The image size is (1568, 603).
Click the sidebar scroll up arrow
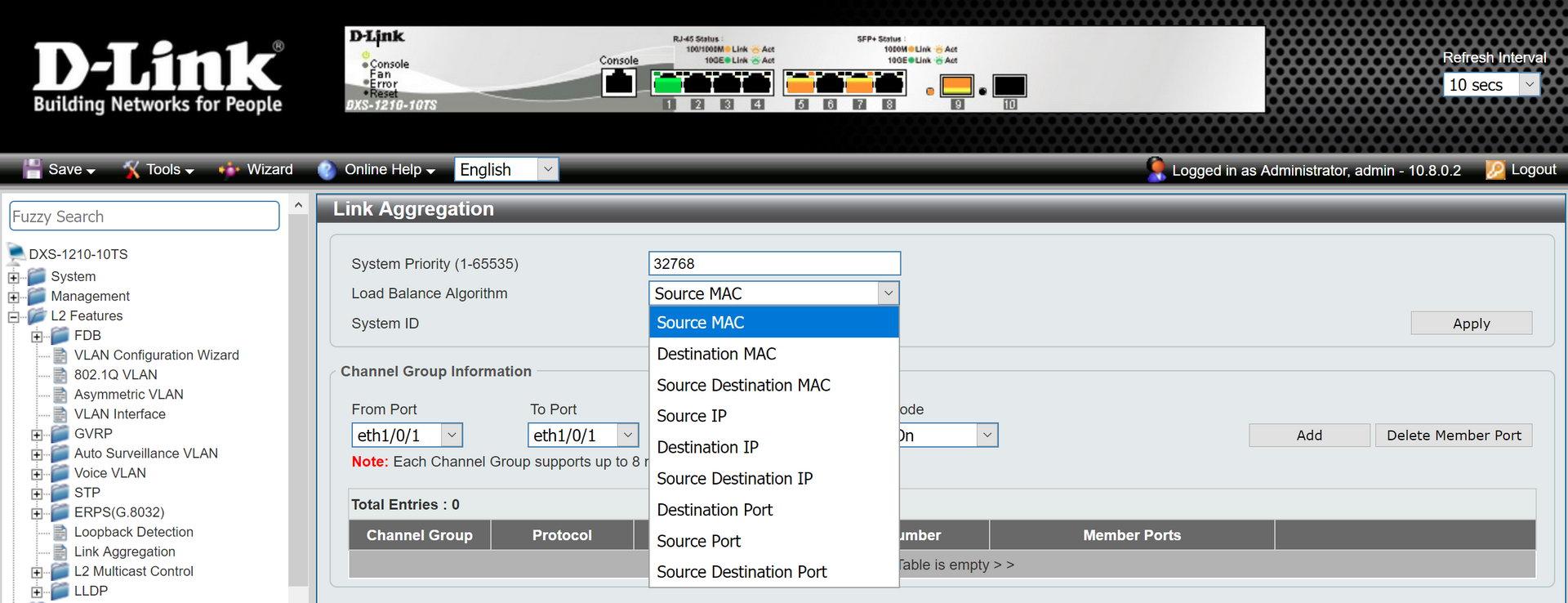pyautogui.click(x=298, y=205)
